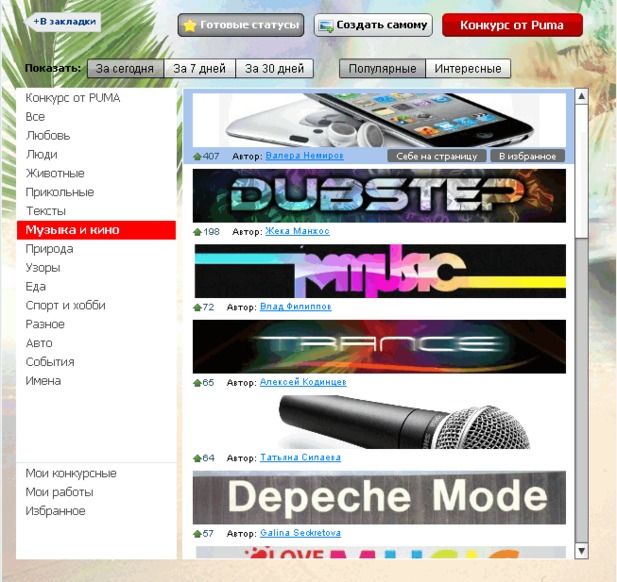Select Конкурс от PUMA category
This screenshot has height=582, width=617.
click(x=96, y=98)
